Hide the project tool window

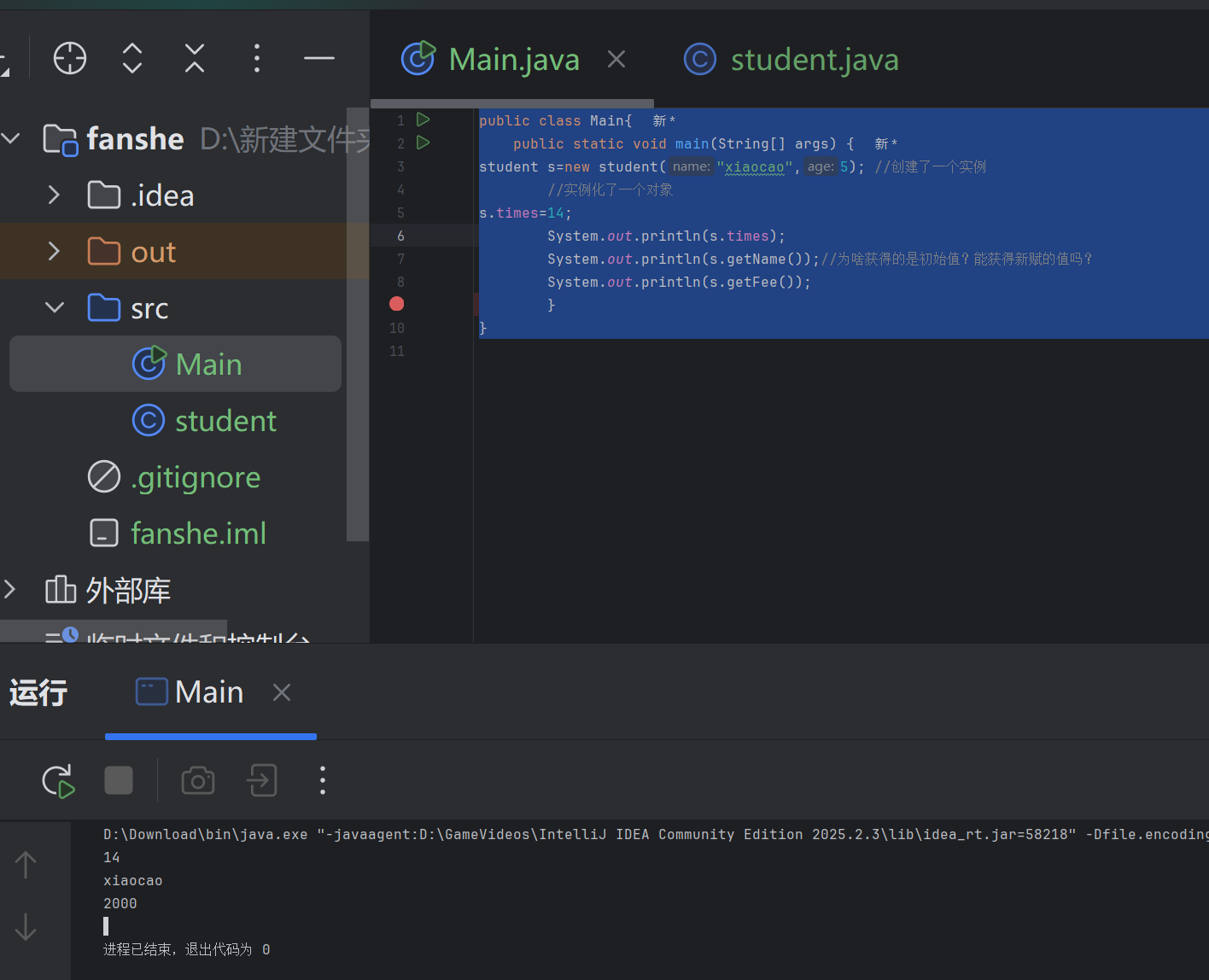[318, 58]
